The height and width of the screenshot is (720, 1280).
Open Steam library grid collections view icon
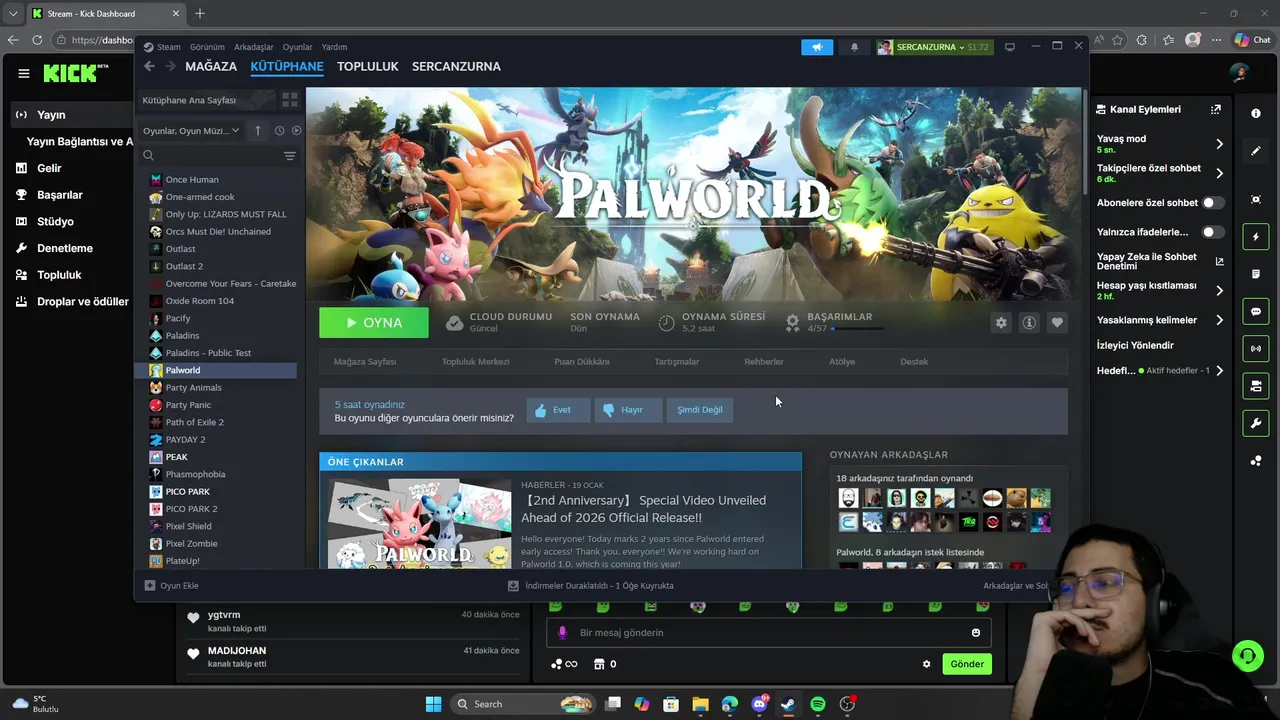click(290, 100)
